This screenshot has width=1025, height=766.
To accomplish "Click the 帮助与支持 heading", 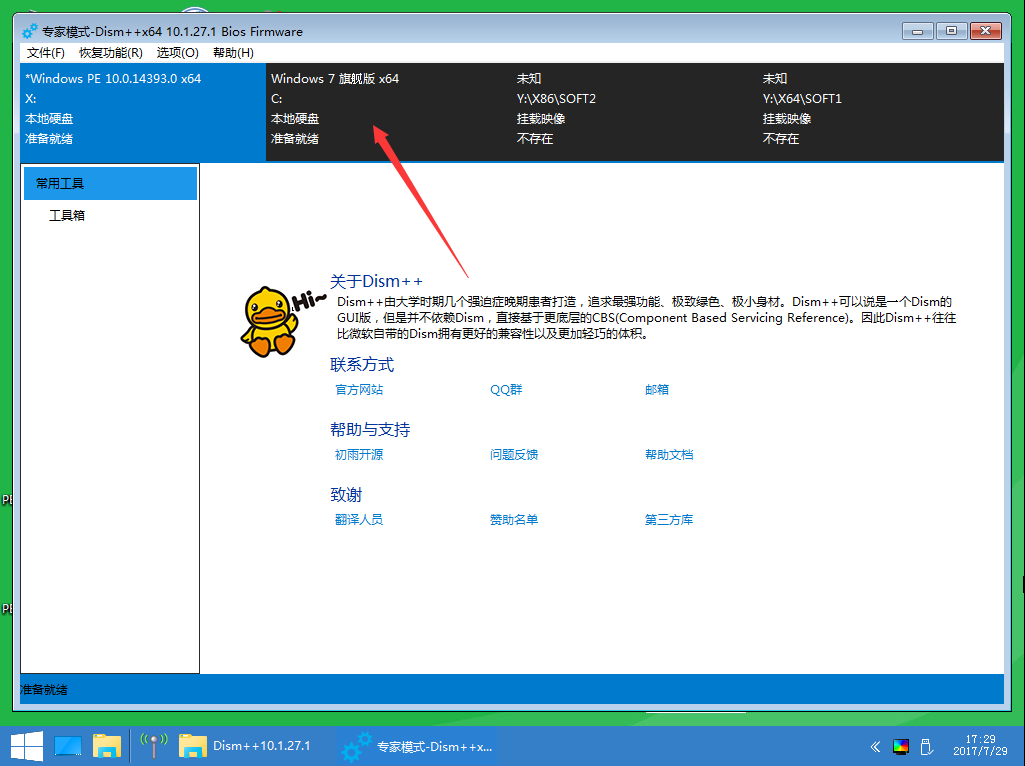I will [370, 429].
